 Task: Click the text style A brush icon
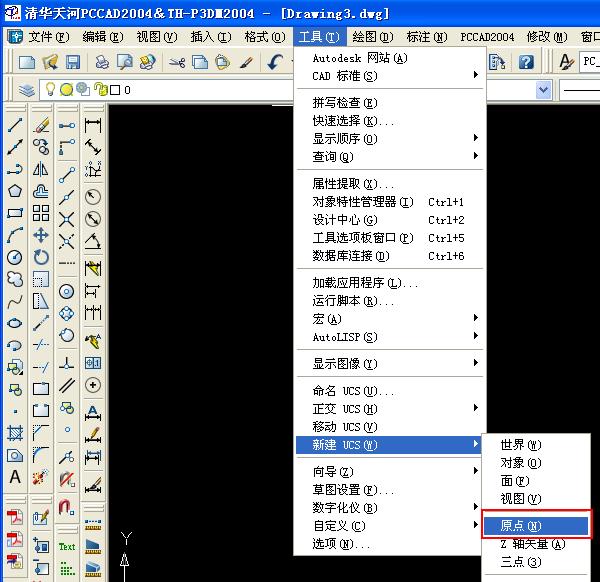[x=566, y=62]
